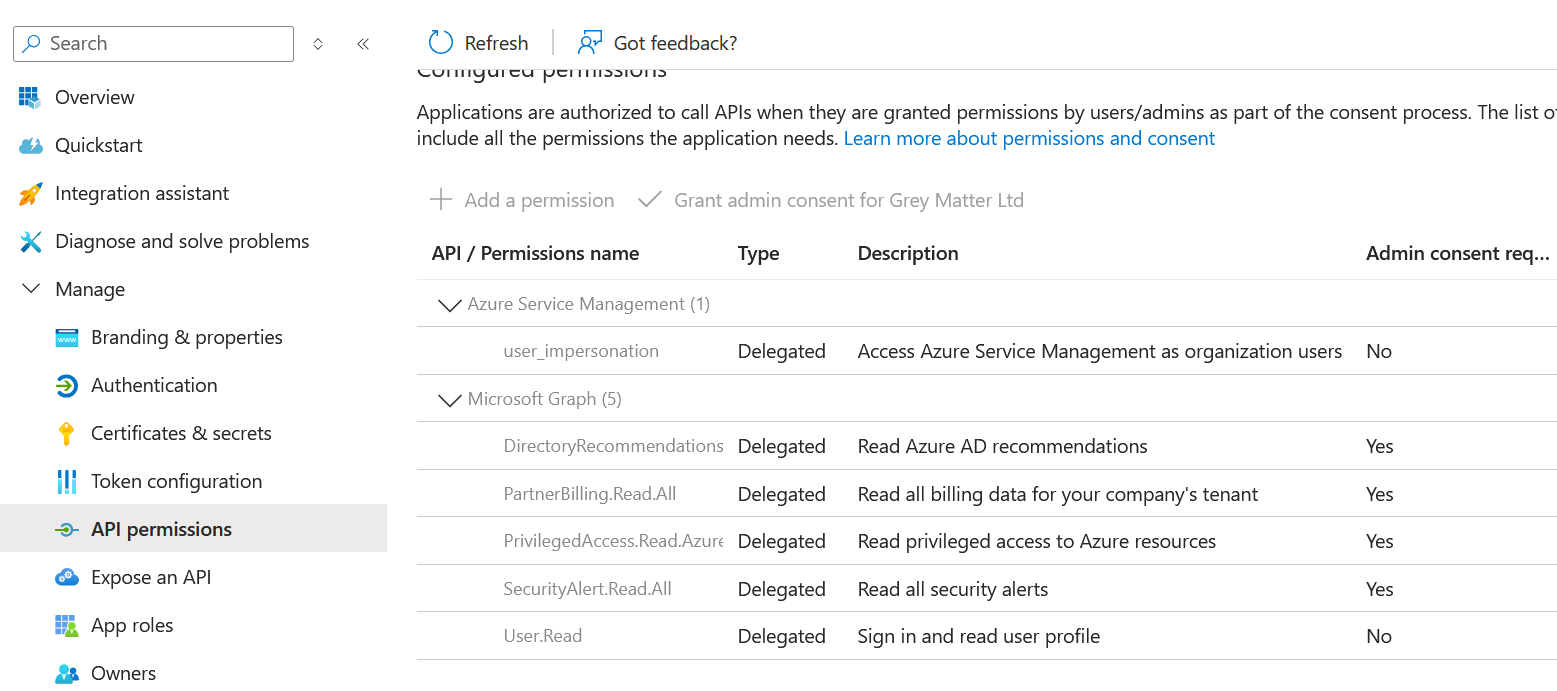The image size is (1557, 691).
Task: Select the Authentication sidebar icon
Action: [66, 385]
